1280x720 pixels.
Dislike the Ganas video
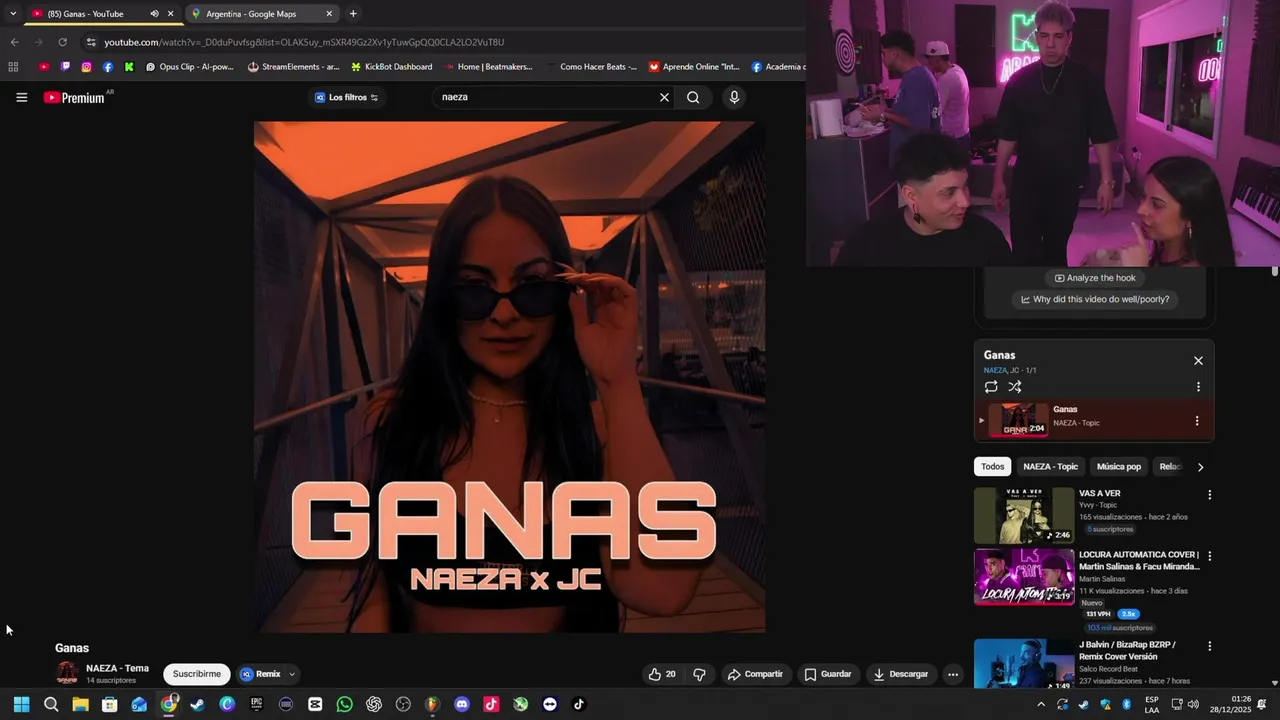pos(699,674)
